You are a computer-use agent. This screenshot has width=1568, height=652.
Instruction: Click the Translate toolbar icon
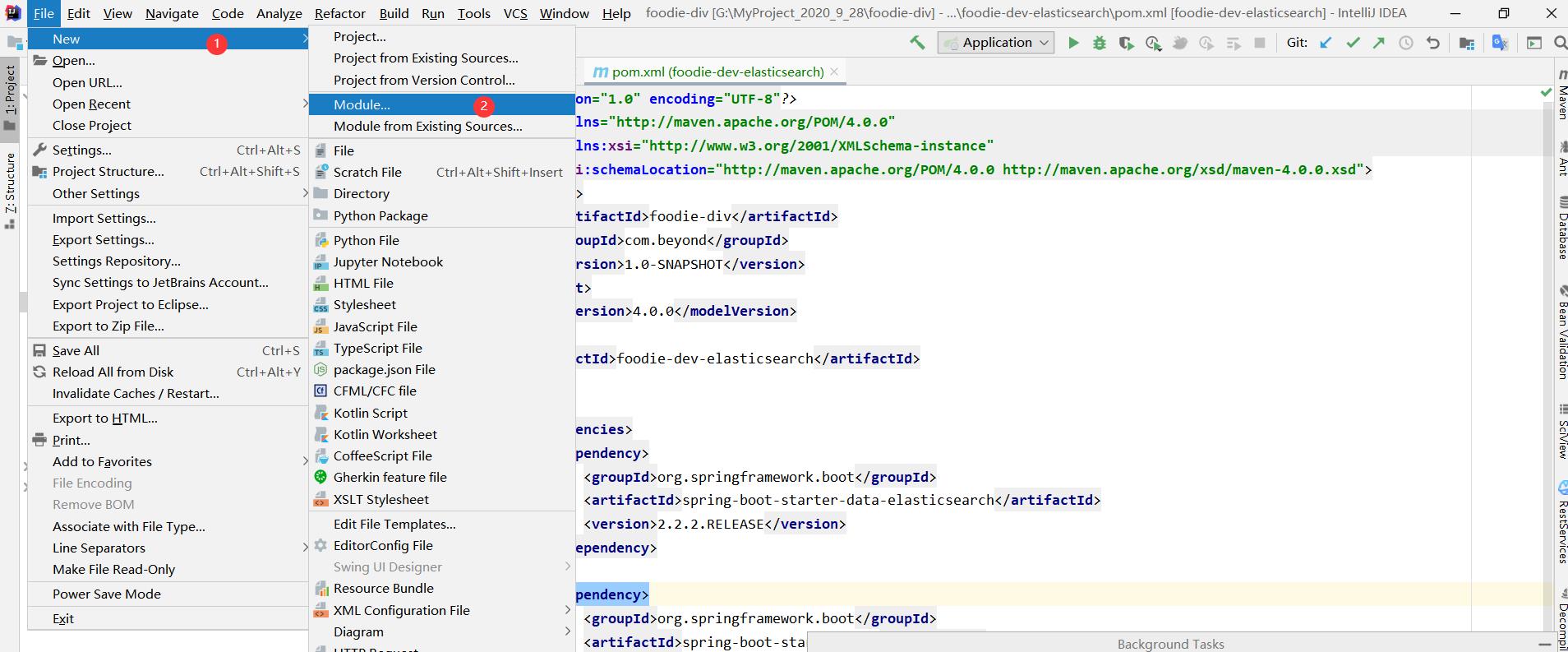click(1500, 43)
